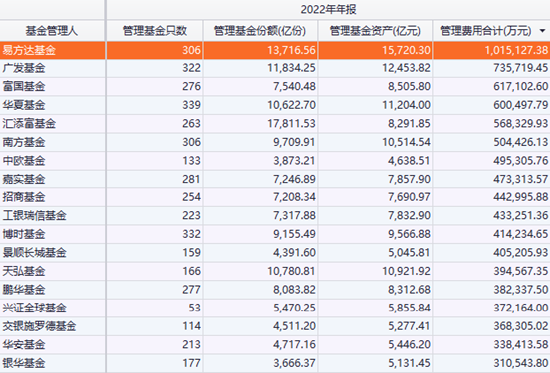Select the 鹏华基金 row name
This screenshot has height=373, width=550.
24,290
